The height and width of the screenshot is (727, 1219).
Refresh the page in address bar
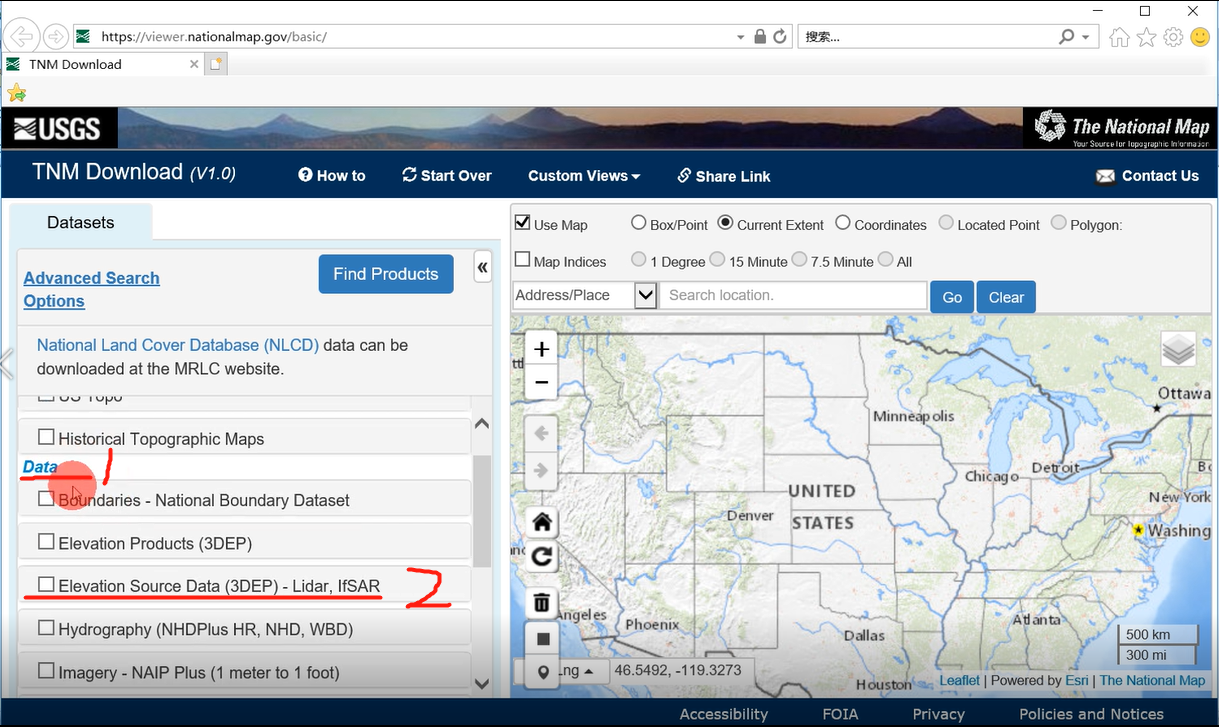[780, 37]
